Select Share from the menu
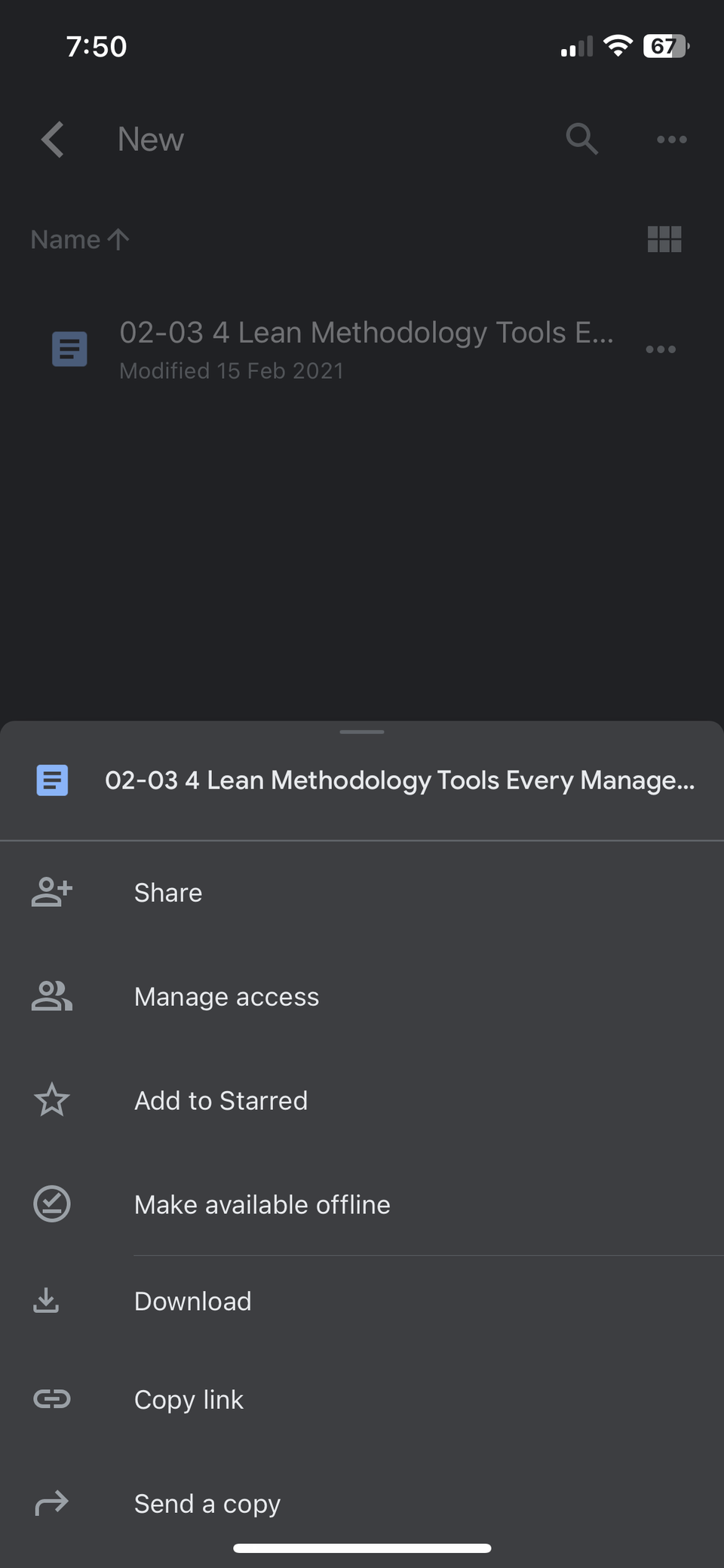Viewport: 724px width, 1568px height. [168, 893]
